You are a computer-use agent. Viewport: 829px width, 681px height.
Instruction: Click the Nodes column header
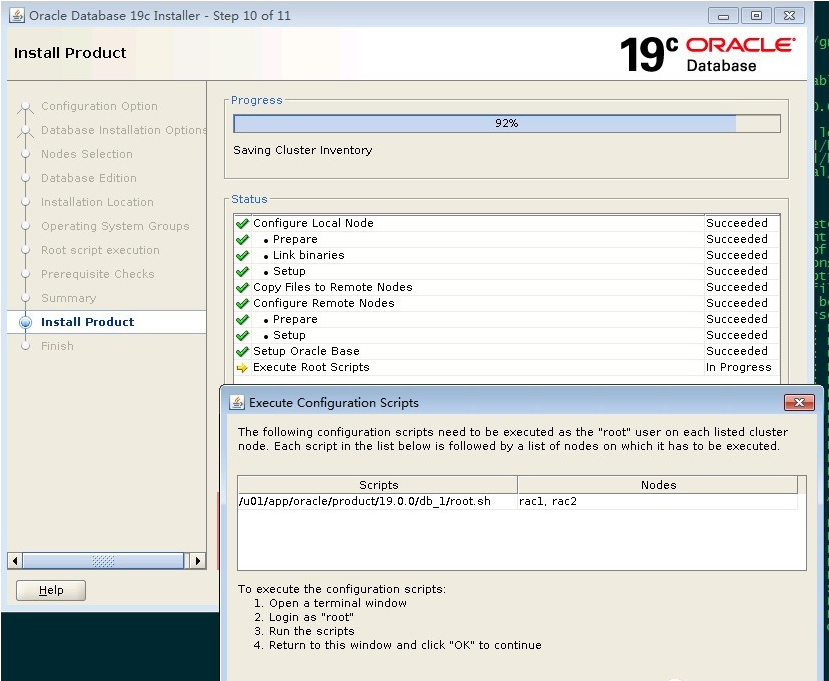tap(658, 485)
